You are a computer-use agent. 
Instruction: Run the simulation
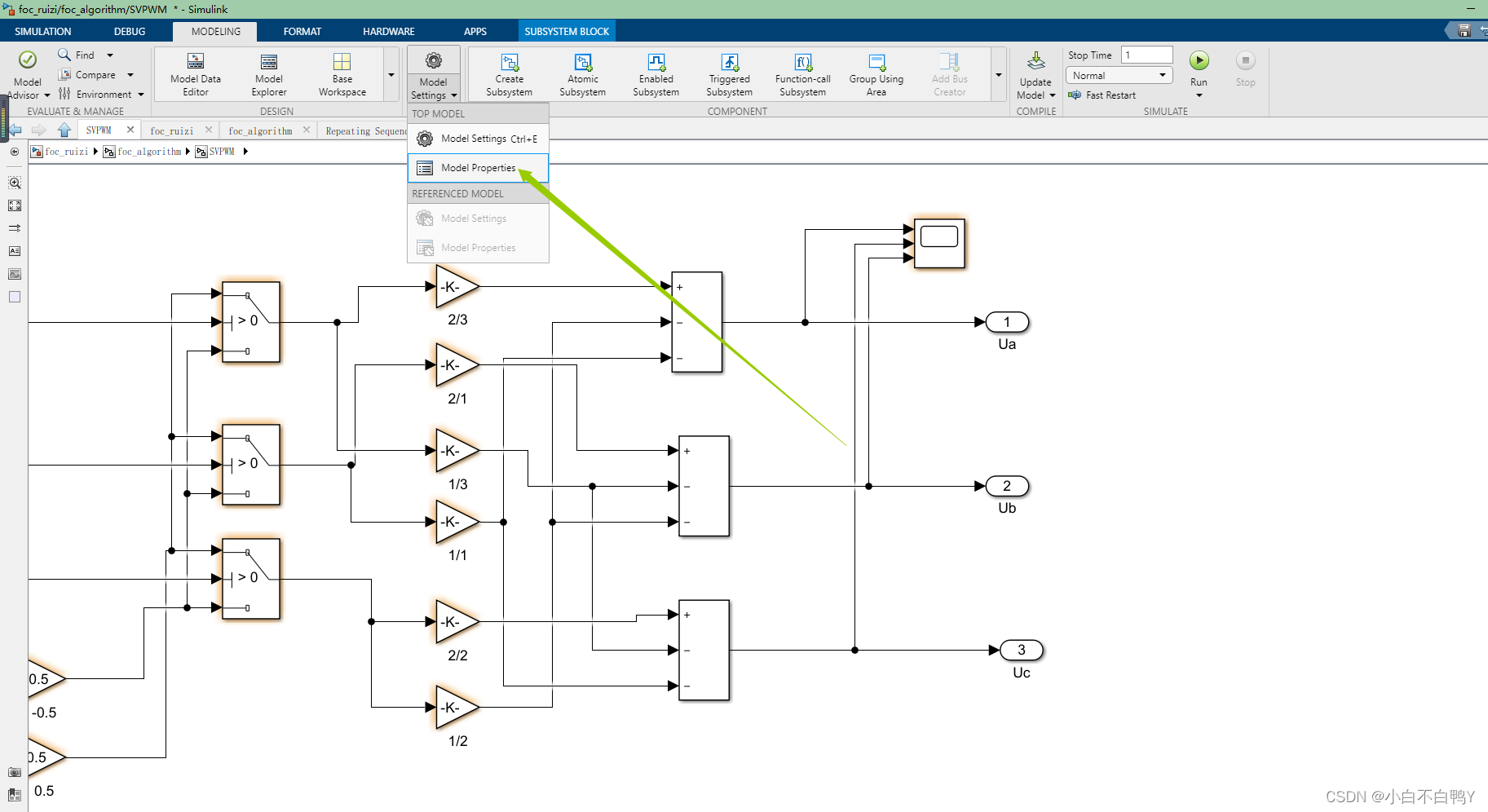(1199, 60)
